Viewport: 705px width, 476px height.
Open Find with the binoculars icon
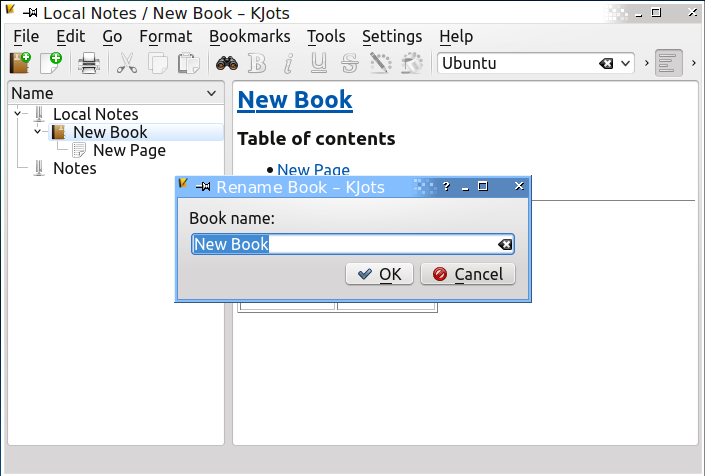[227, 63]
